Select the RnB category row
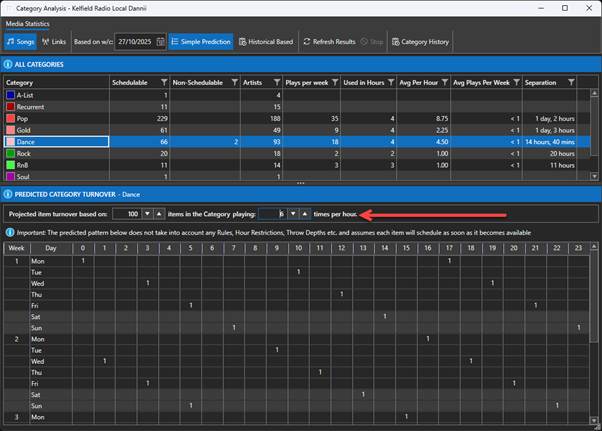Viewport: 602px width, 431px height. pyautogui.click(x=297, y=165)
